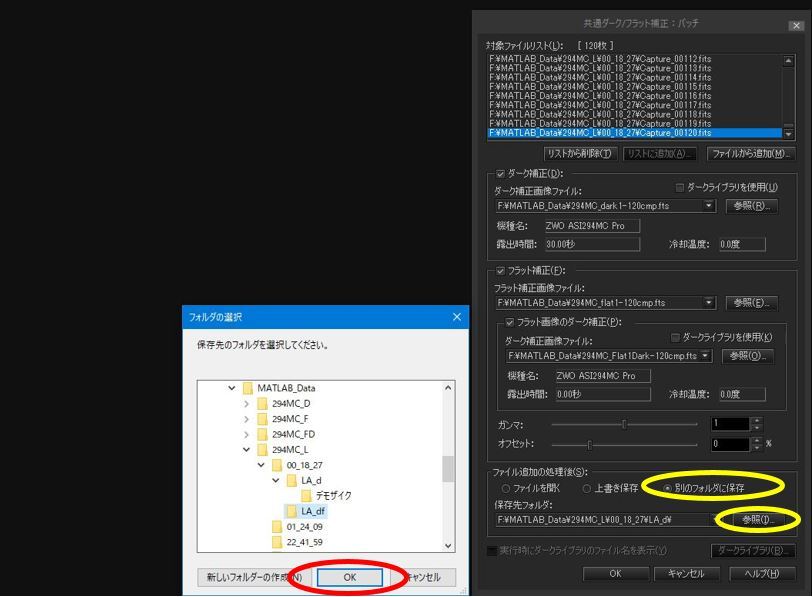Collapse the 294MC_L folder
This screenshot has width=812, height=597.
point(246,449)
